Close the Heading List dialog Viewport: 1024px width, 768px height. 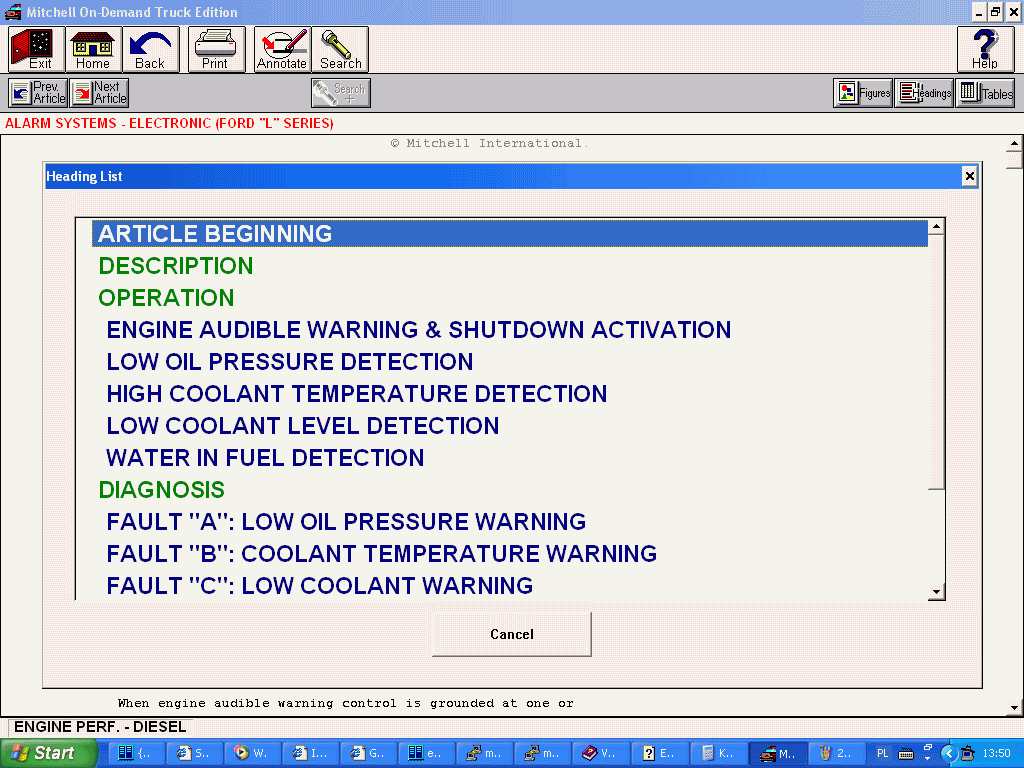[970, 176]
